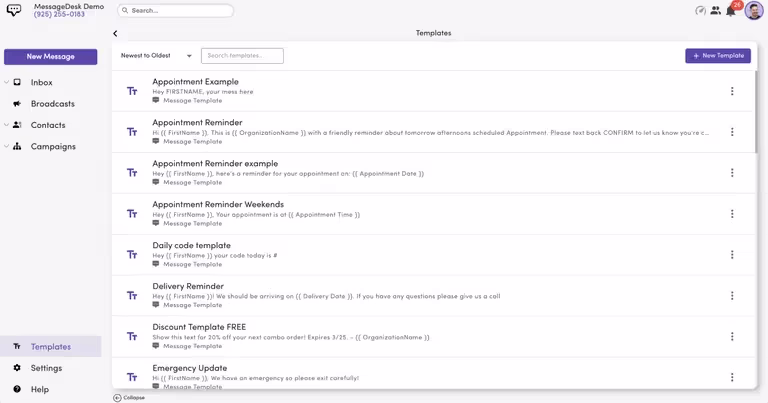The image size is (768, 403).
Task: Click the Tt icon of Appointment Reminder Weekends
Action: tap(132, 214)
